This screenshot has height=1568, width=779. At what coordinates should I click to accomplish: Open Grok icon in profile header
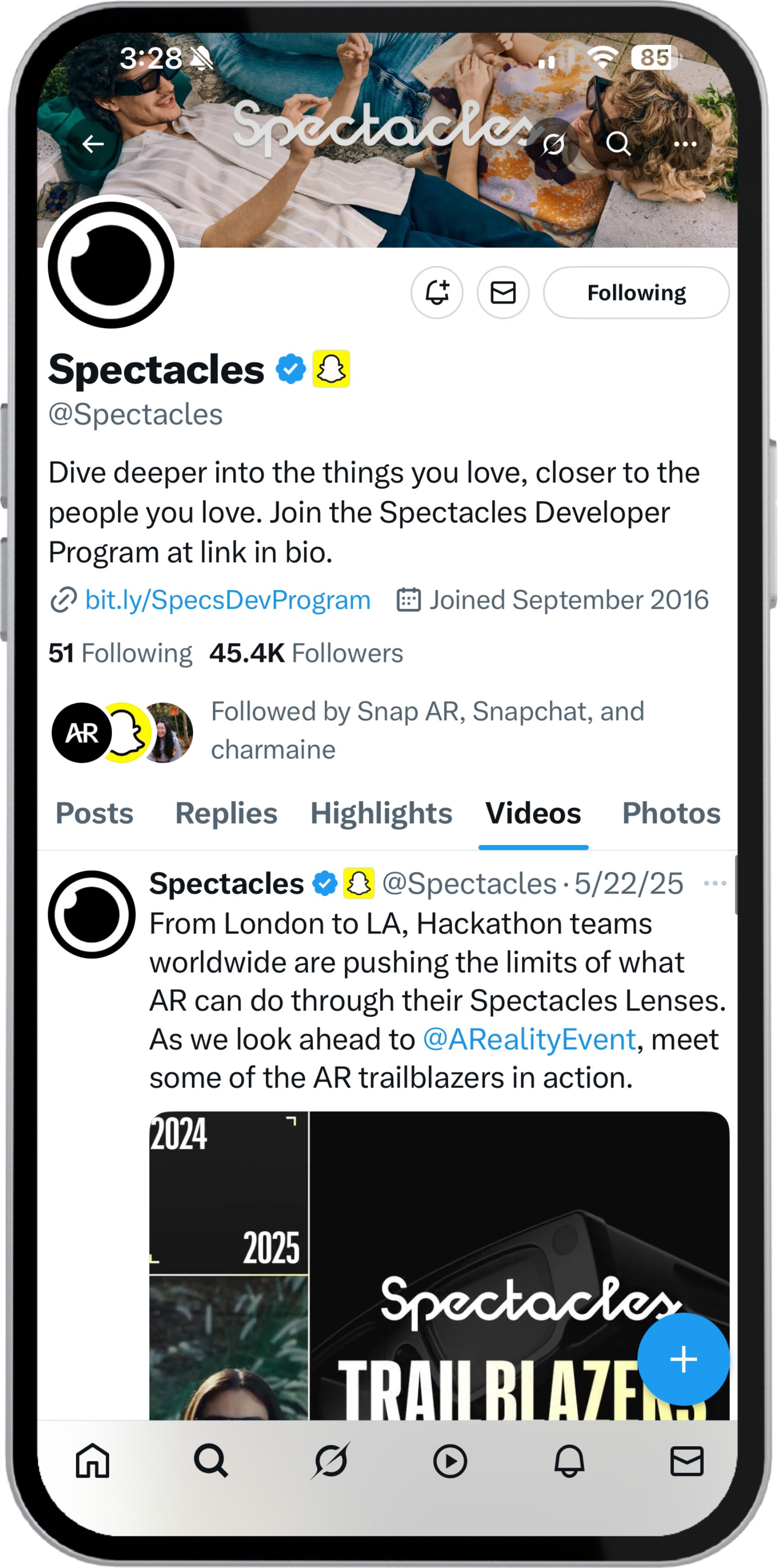[553, 144]
